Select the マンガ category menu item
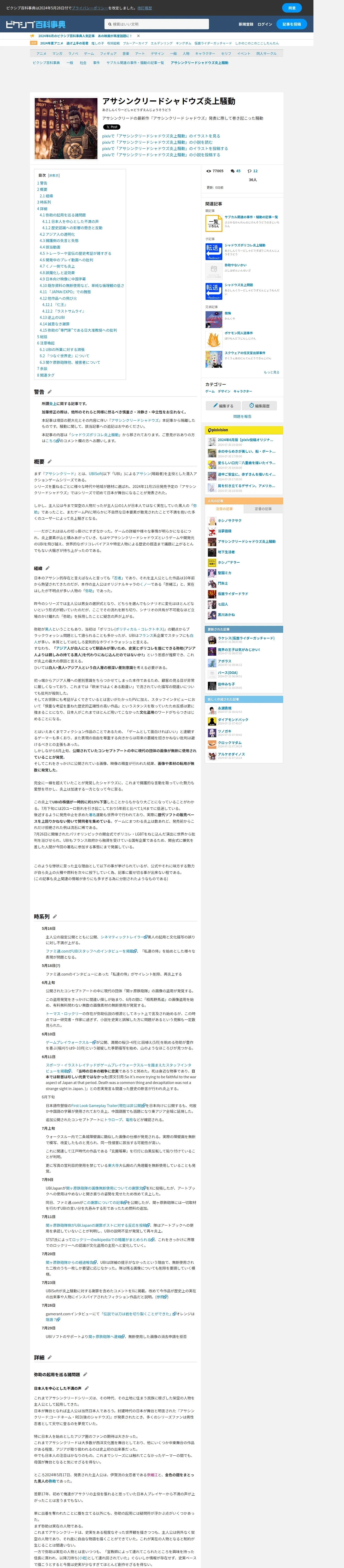 (x=57, y=54)
